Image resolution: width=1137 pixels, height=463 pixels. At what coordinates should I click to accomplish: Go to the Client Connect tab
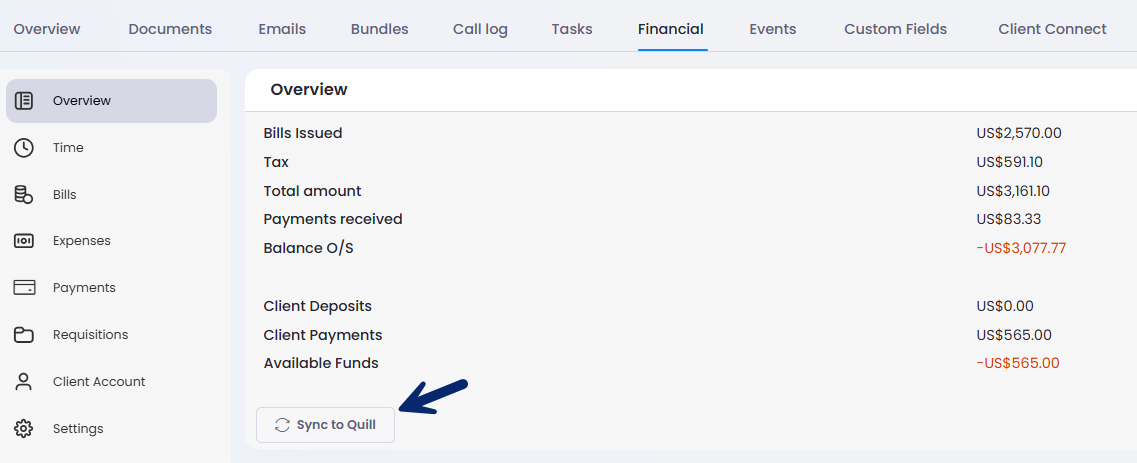pos(1052,30)
